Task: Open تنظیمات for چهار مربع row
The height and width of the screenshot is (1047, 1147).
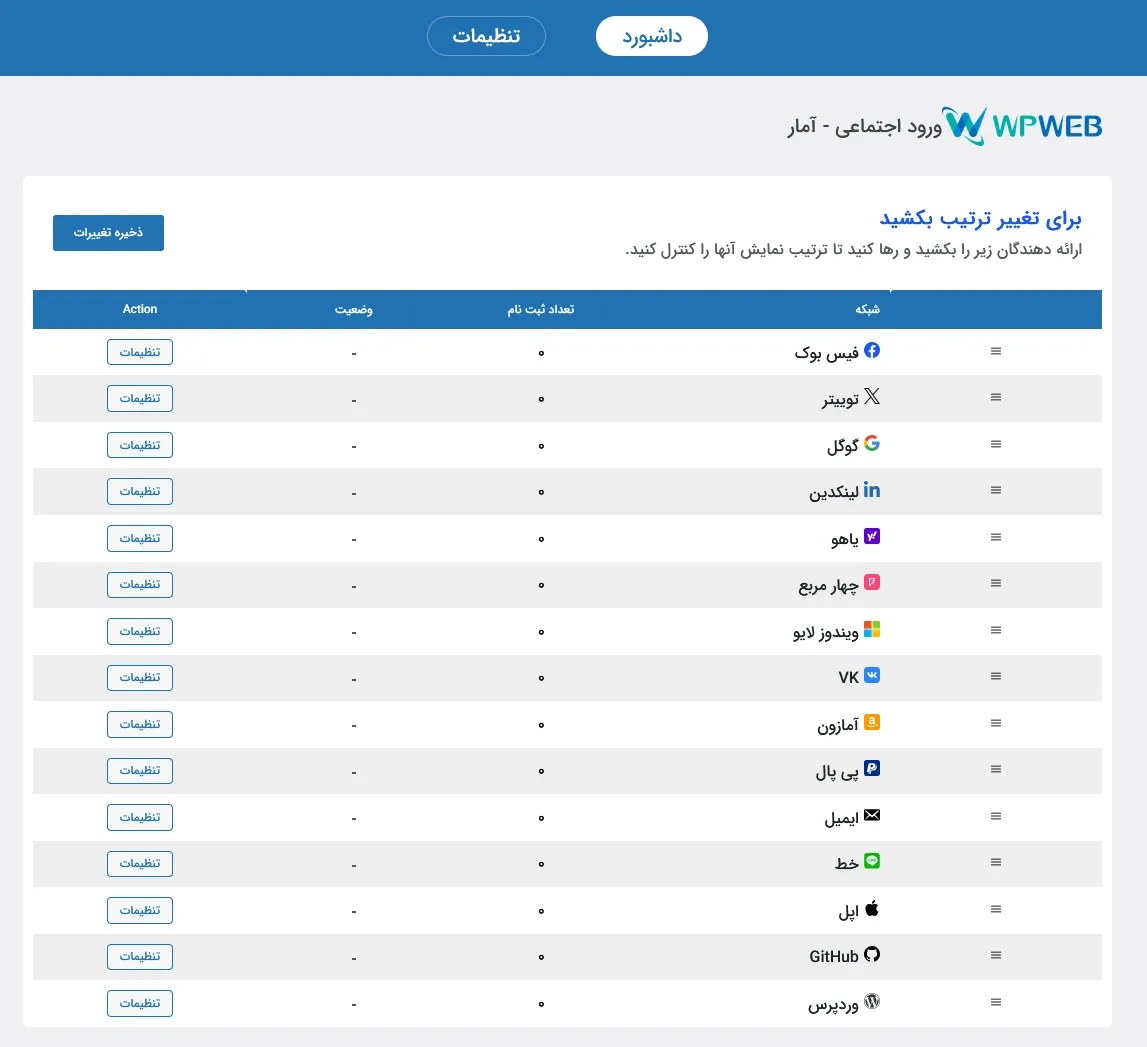Action: click(x=140, y=584)
